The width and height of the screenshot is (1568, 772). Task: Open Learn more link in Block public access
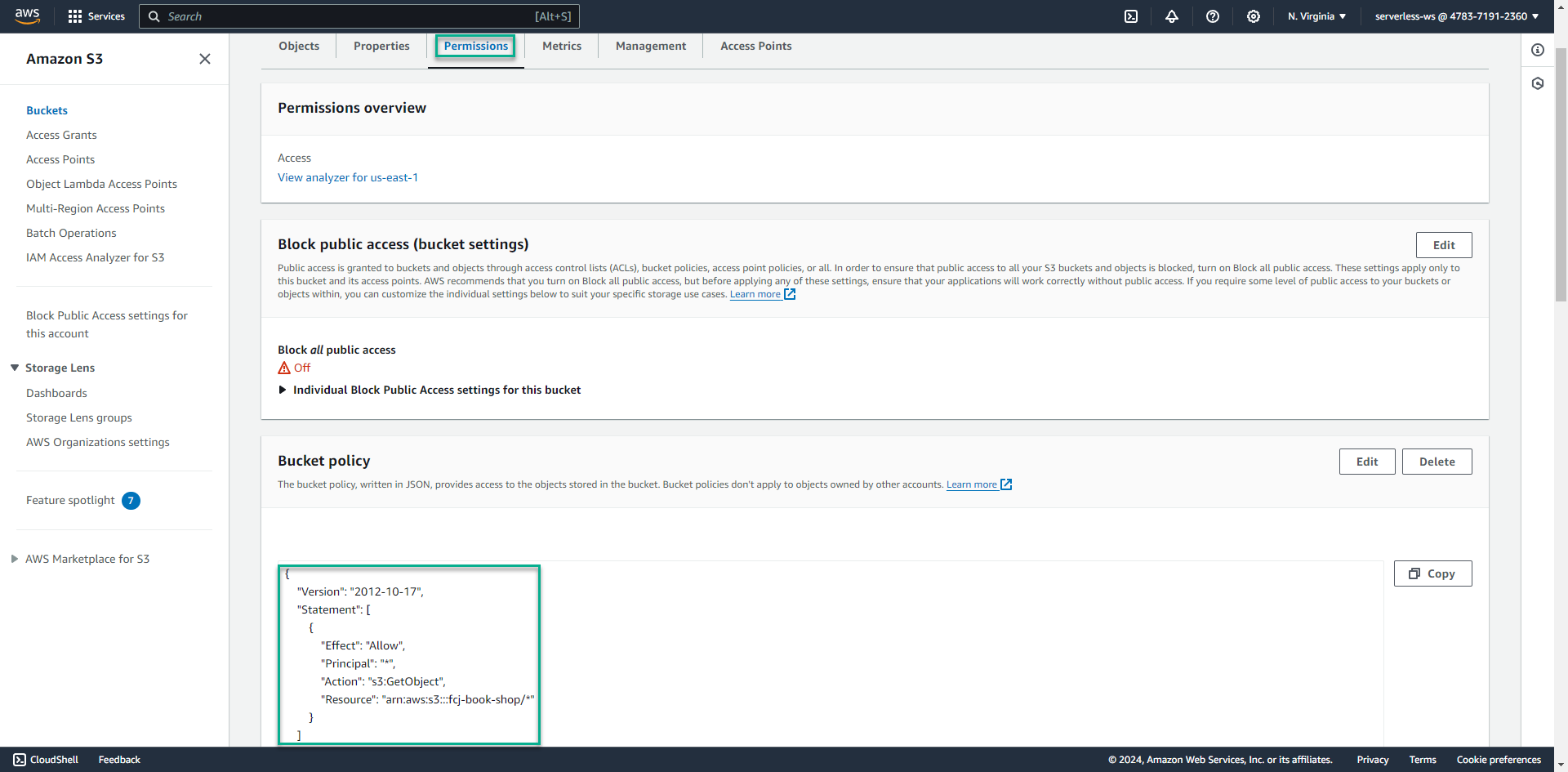755,294
